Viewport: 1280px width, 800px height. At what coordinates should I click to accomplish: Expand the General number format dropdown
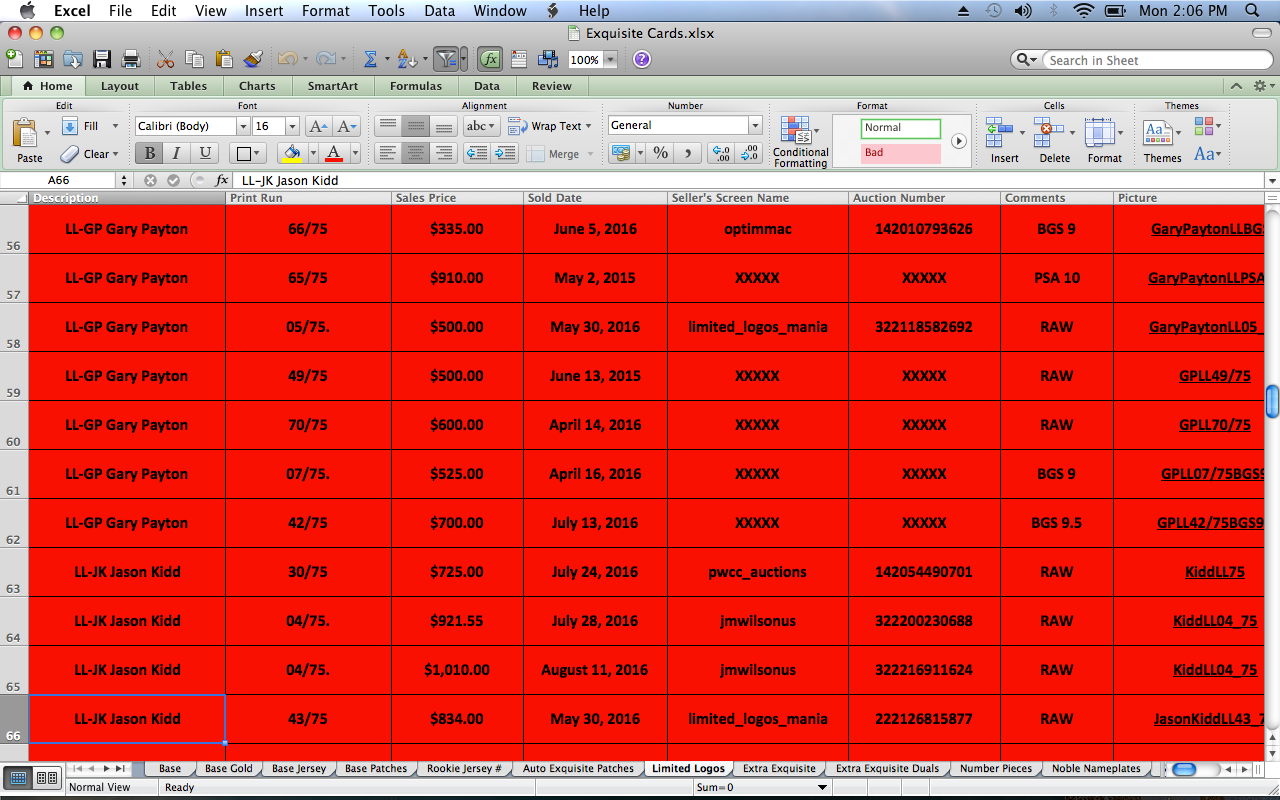755,126
